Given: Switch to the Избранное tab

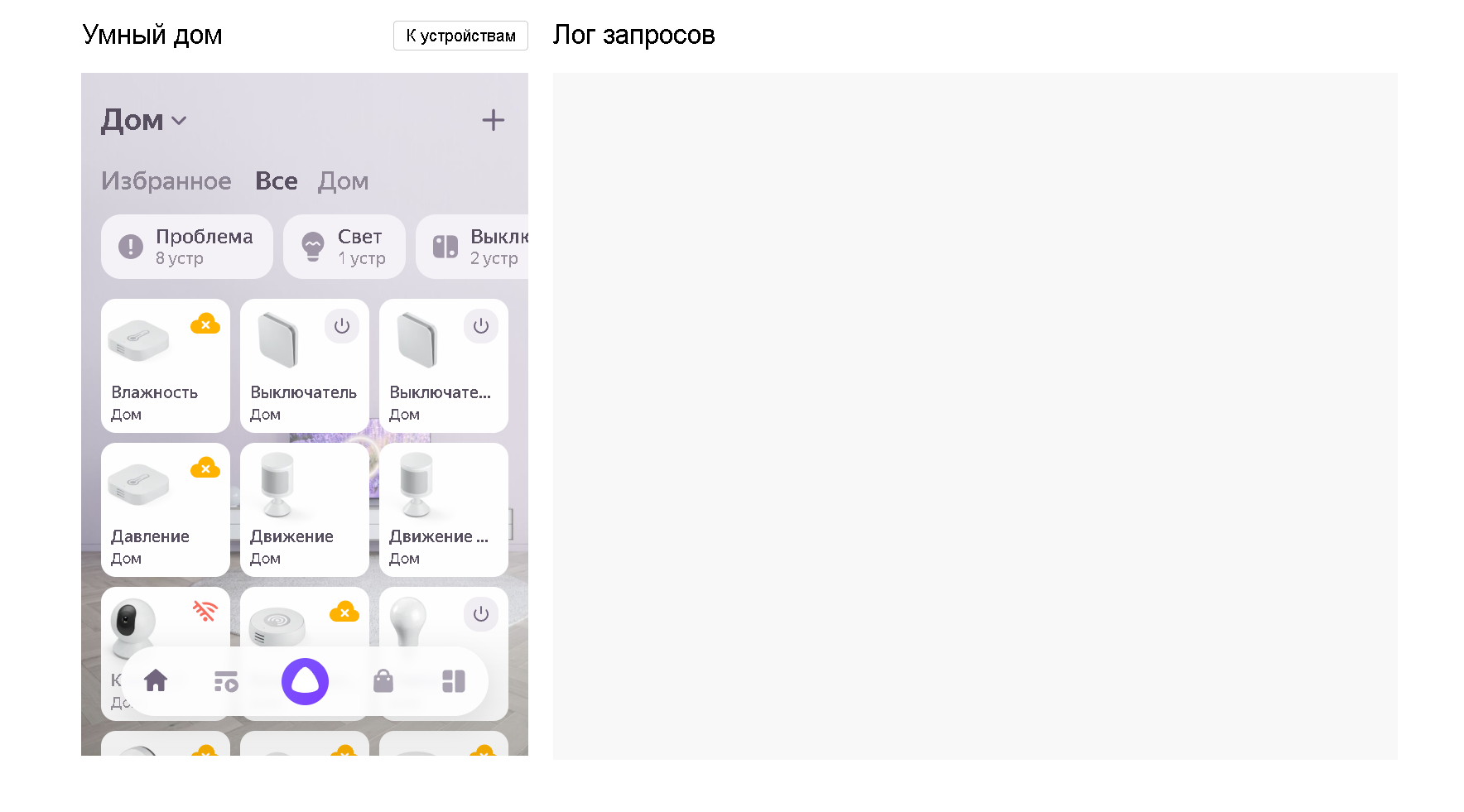Looking at the screenshot, I should click(x=166, y=181).
